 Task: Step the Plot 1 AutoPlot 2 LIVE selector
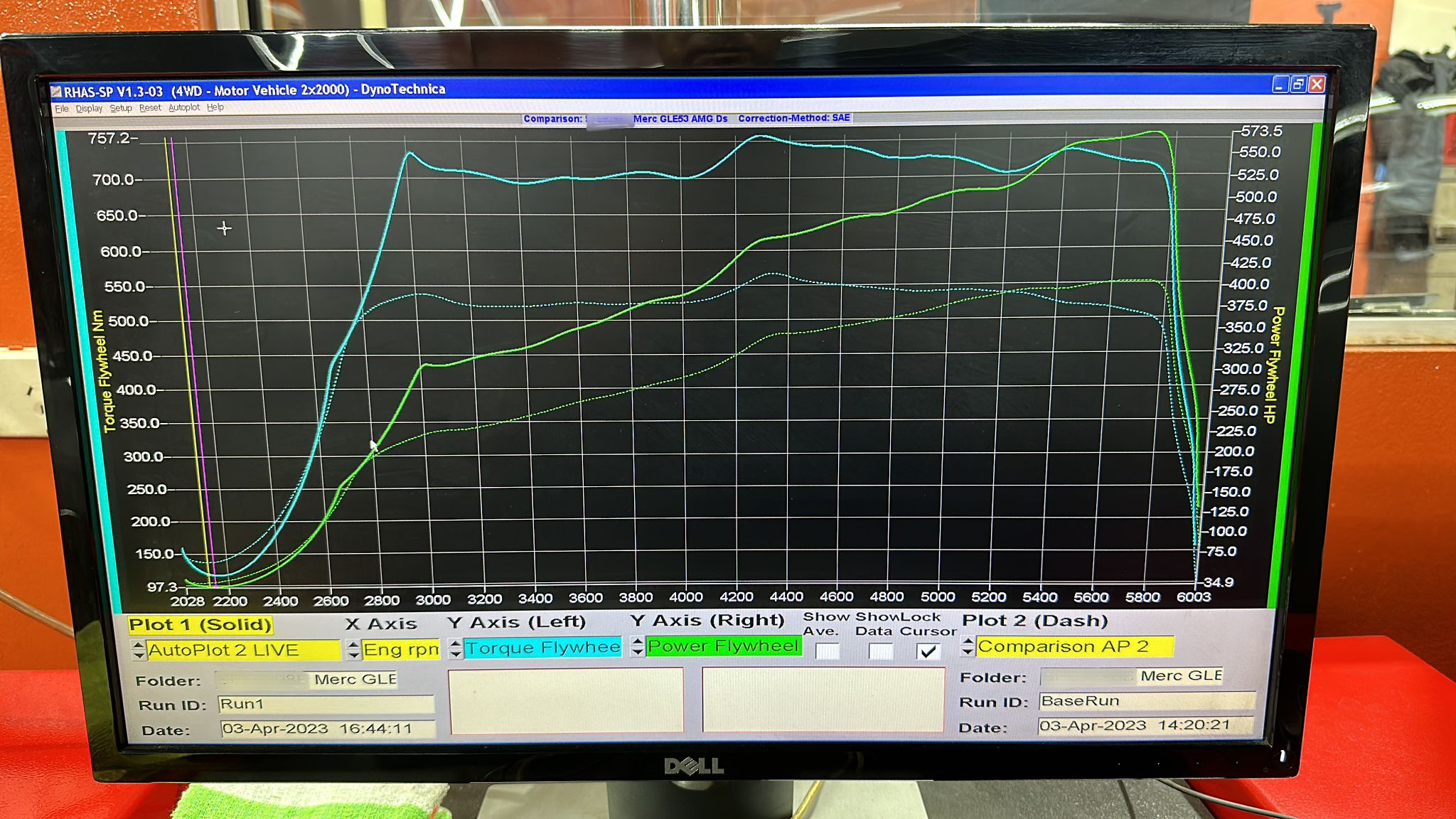[x=139, y=650]
